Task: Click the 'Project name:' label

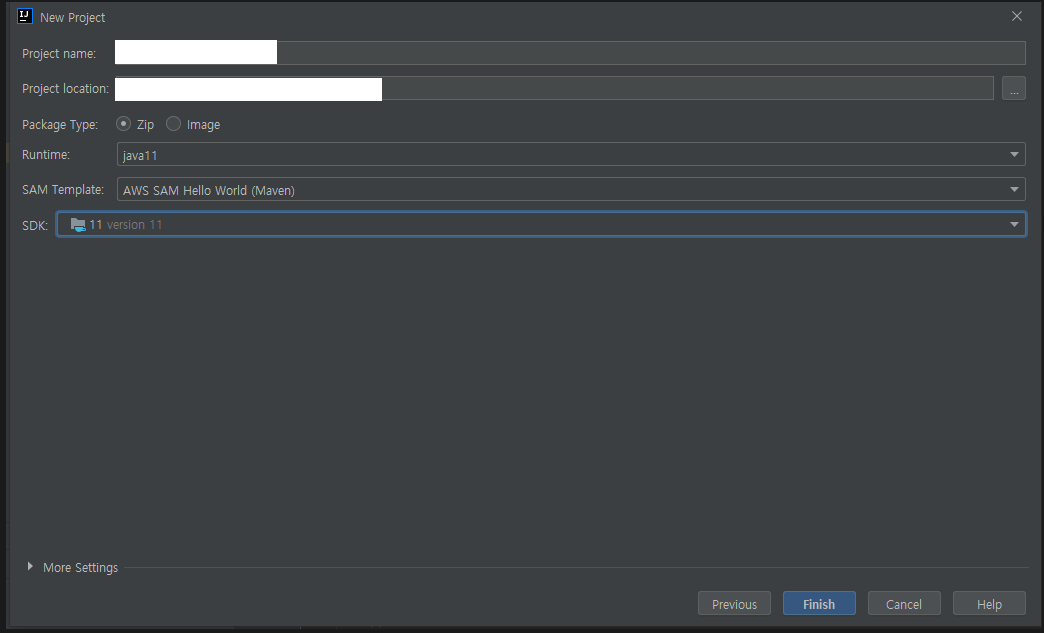Action: (59, 53)
